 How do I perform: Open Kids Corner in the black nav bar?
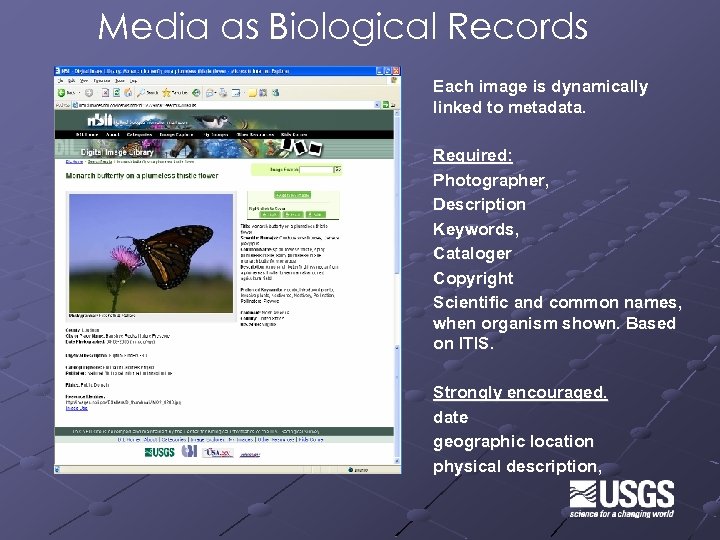(x=294, y=135)
